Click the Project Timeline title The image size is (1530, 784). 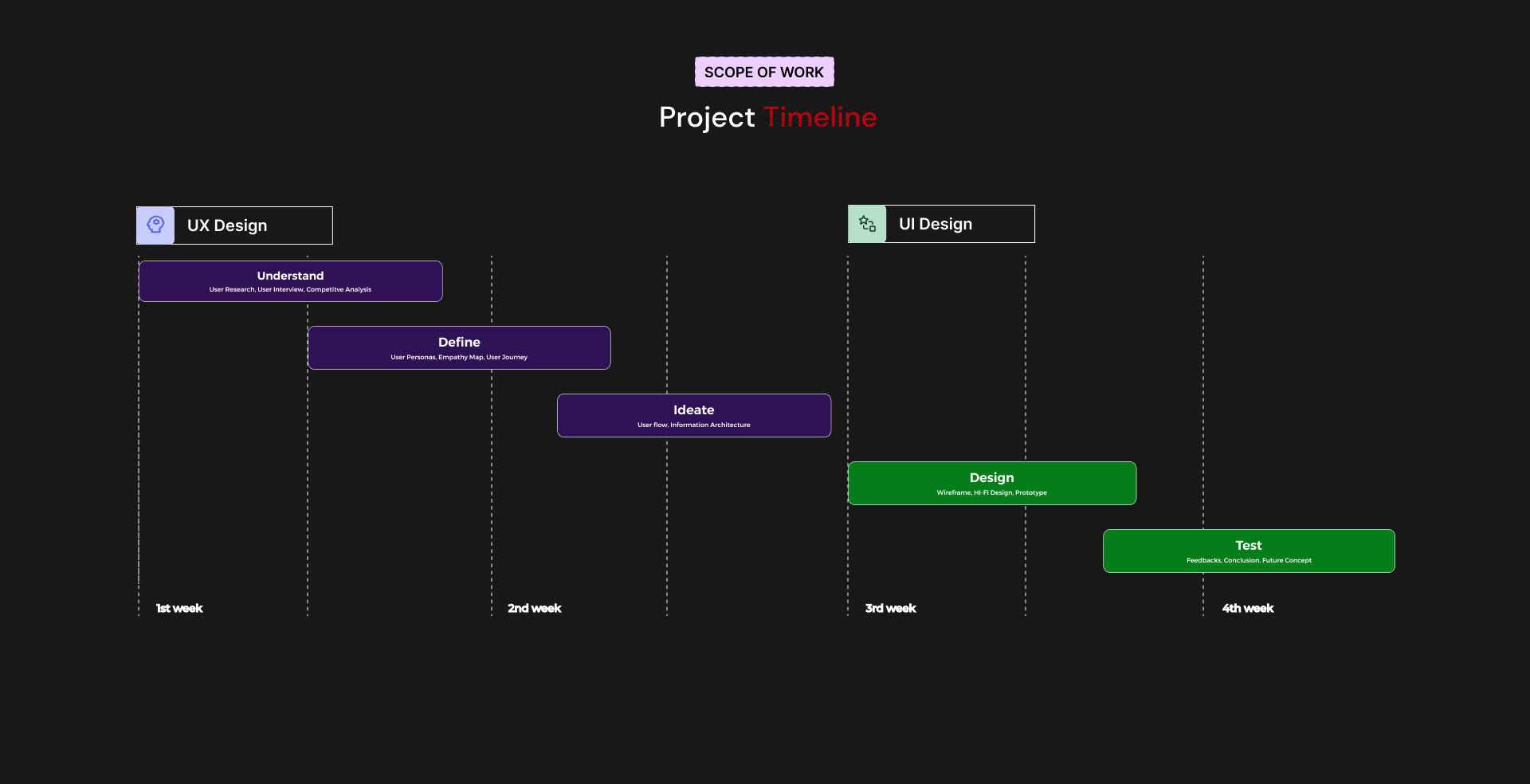pos(767,117)
